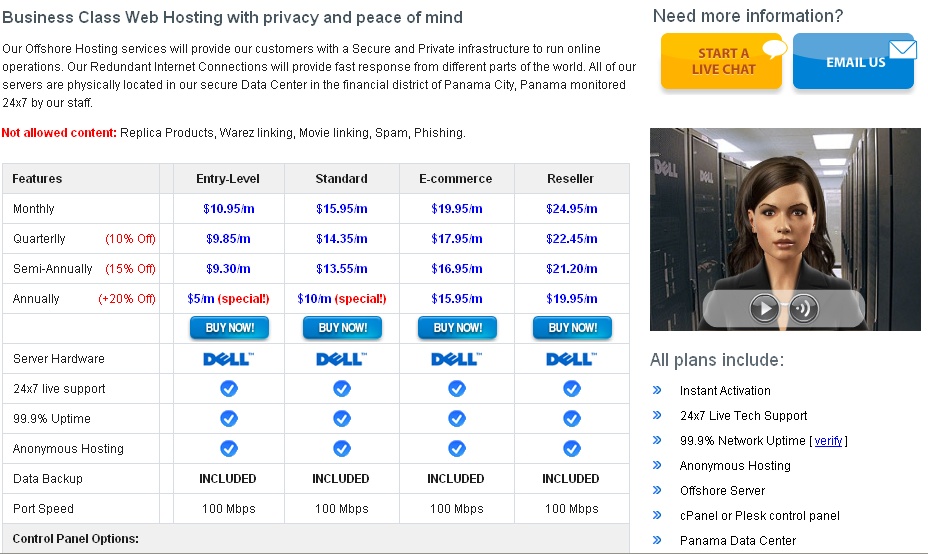Click the virtual assistant video thumbnail
Screen dimensions: 928x554
click(785, 229)
